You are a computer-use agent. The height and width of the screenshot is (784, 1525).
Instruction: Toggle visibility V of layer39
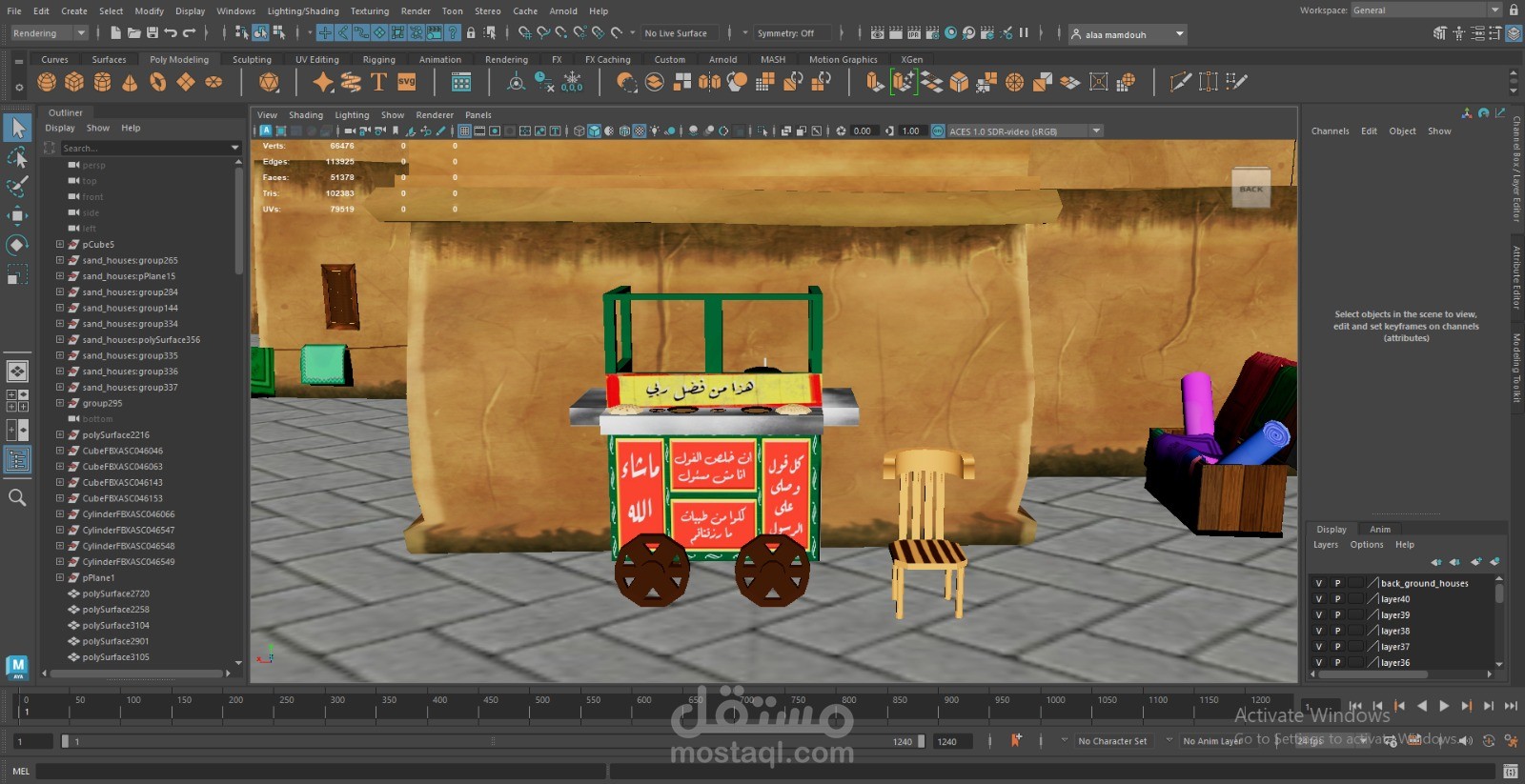1319,615
